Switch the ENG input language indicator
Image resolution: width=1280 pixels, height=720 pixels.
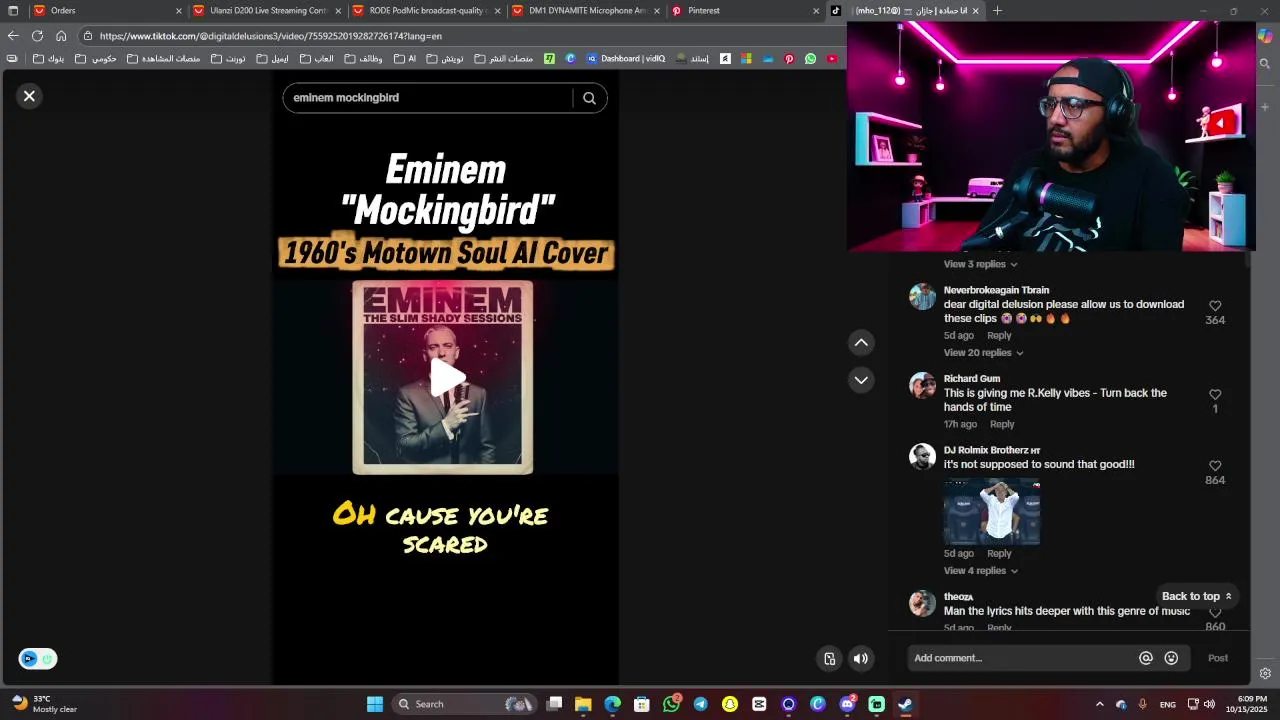[x=1167, y=704]
